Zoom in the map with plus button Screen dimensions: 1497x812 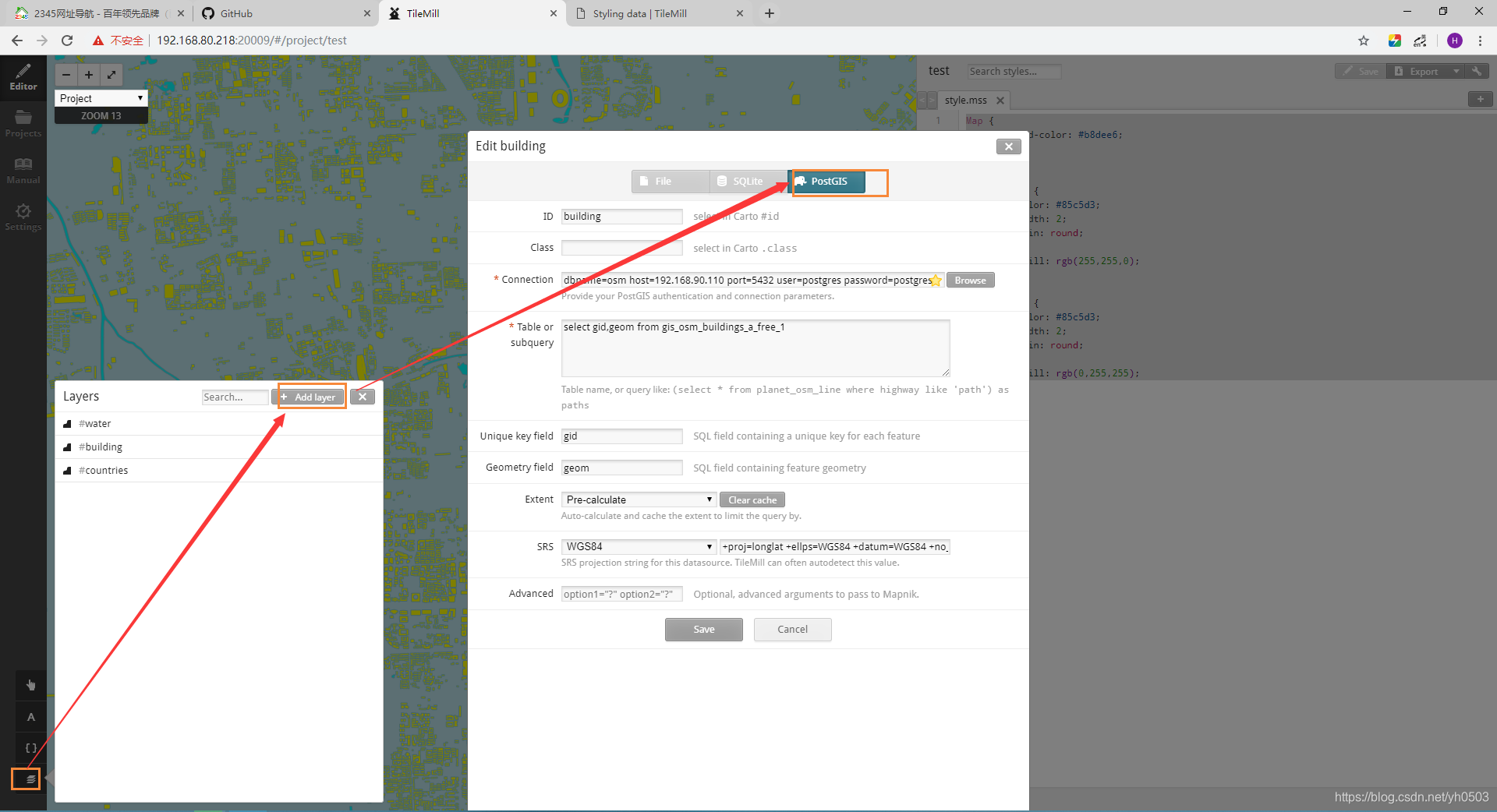point(89,75)
